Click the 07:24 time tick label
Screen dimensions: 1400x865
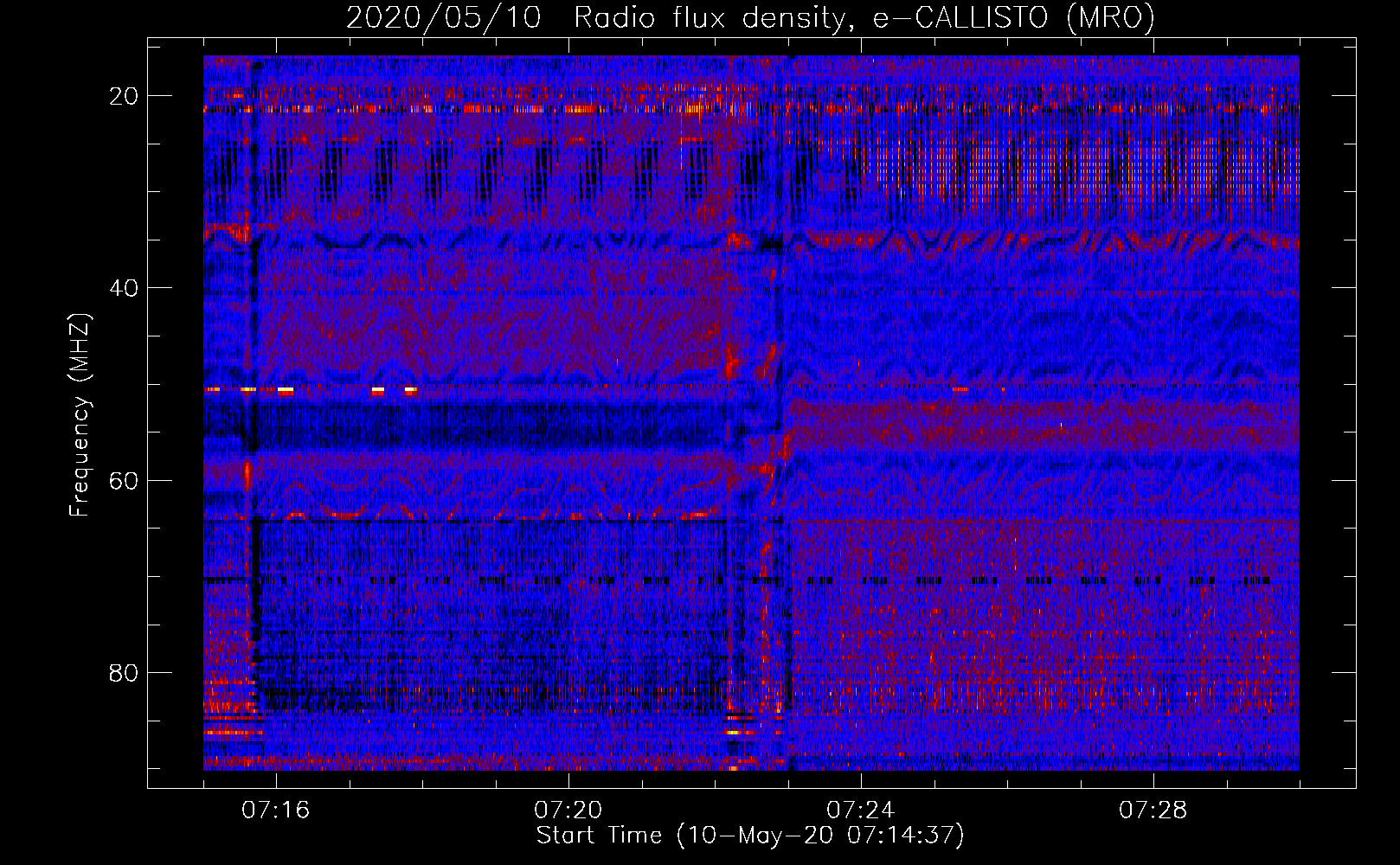click(861, 811)
